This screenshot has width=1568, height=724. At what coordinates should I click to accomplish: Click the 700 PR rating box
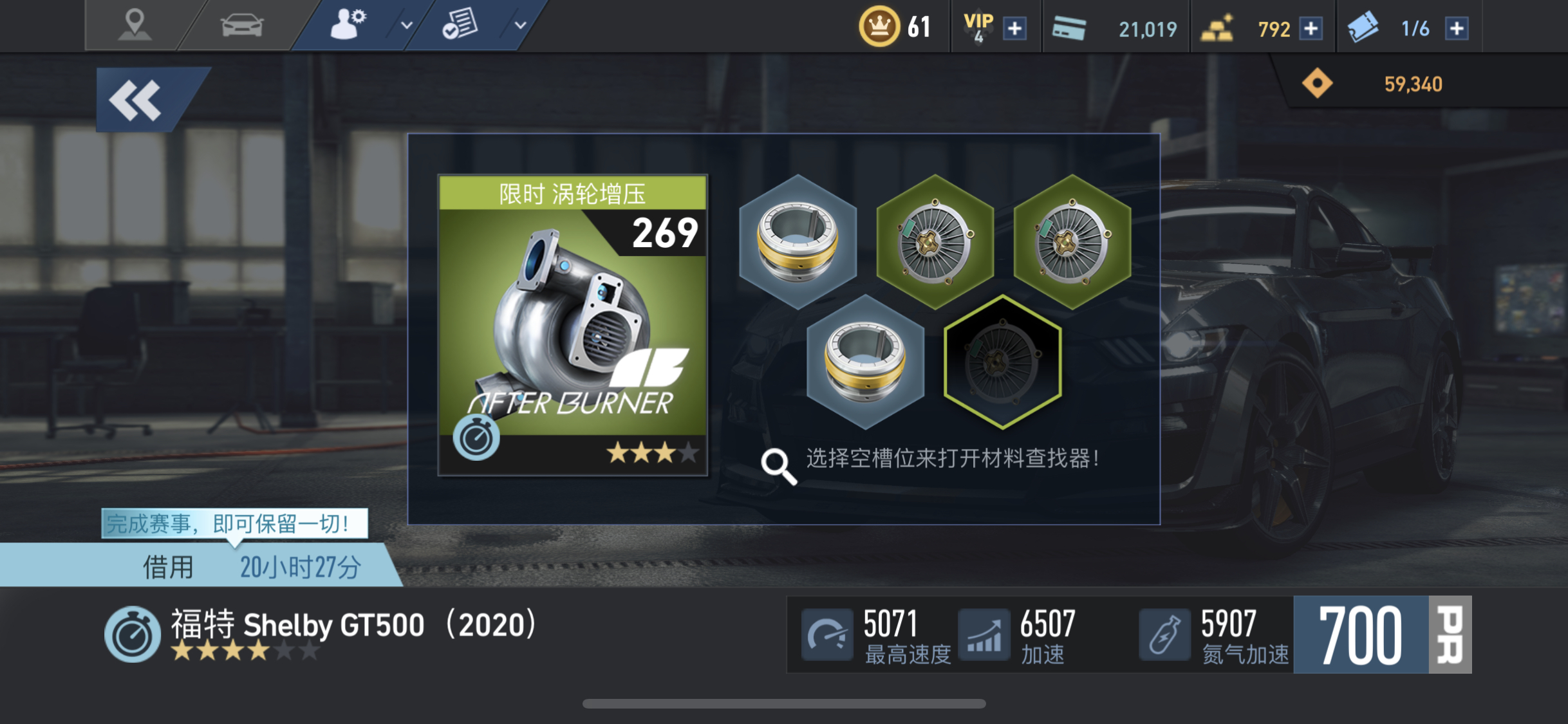pyautogui.click(x=1383, y=635)
